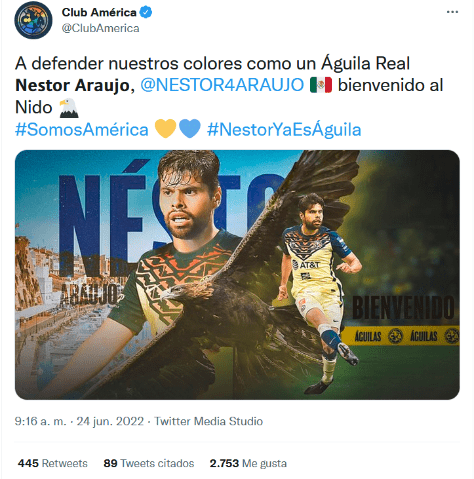Open the three-dots tweet options menu
This screenshot has width=474, height=479.
pyautogui.click(x=452, y=12)
